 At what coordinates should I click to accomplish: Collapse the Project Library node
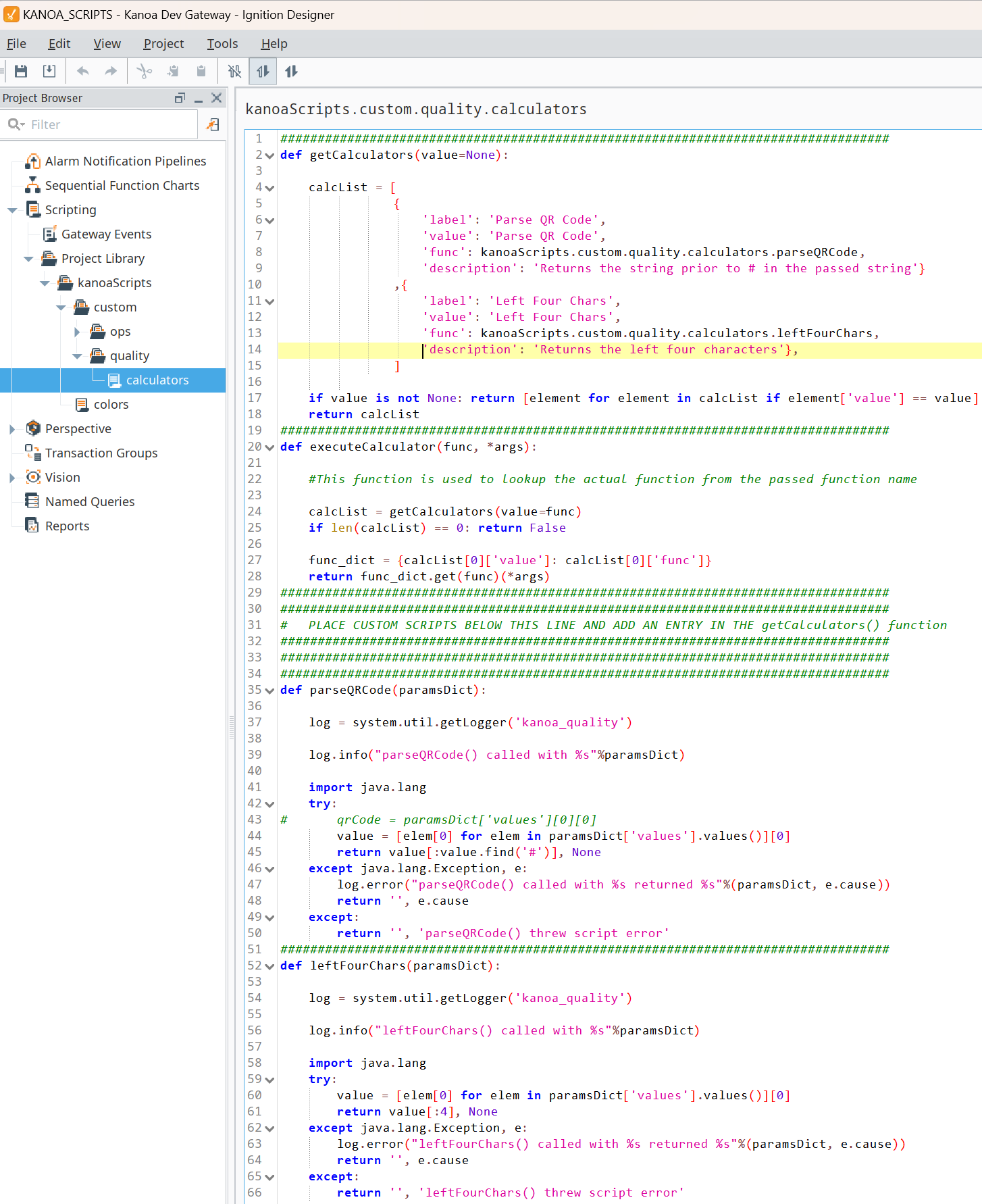28,259
